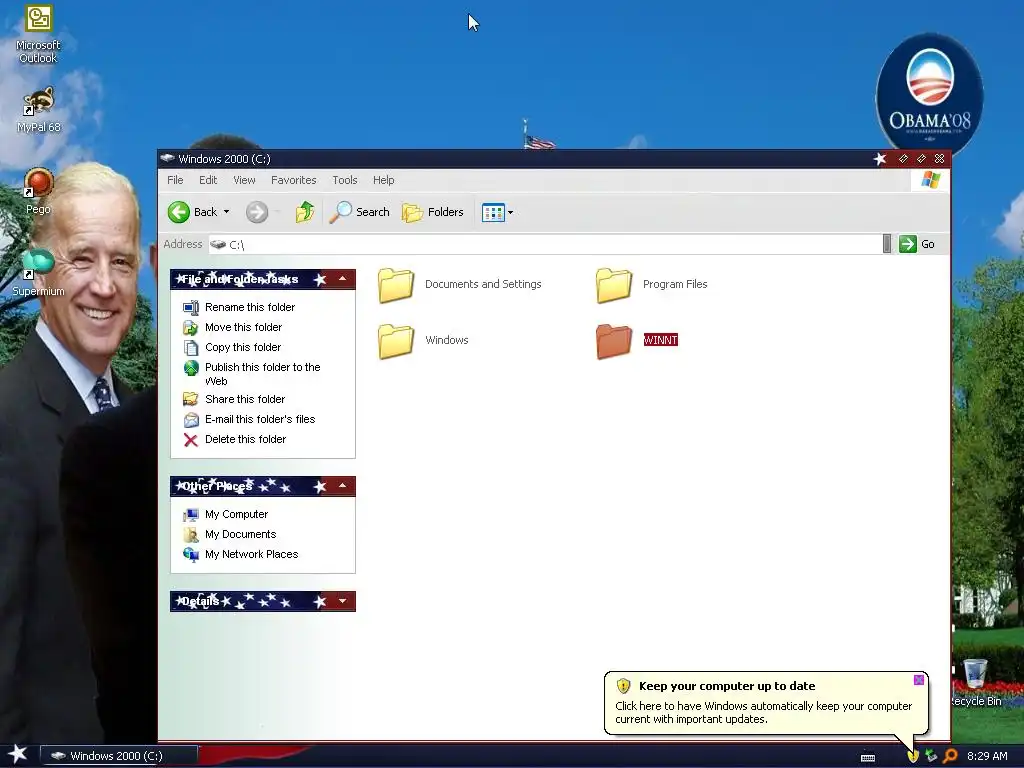Open the View menu

[244, 180]
